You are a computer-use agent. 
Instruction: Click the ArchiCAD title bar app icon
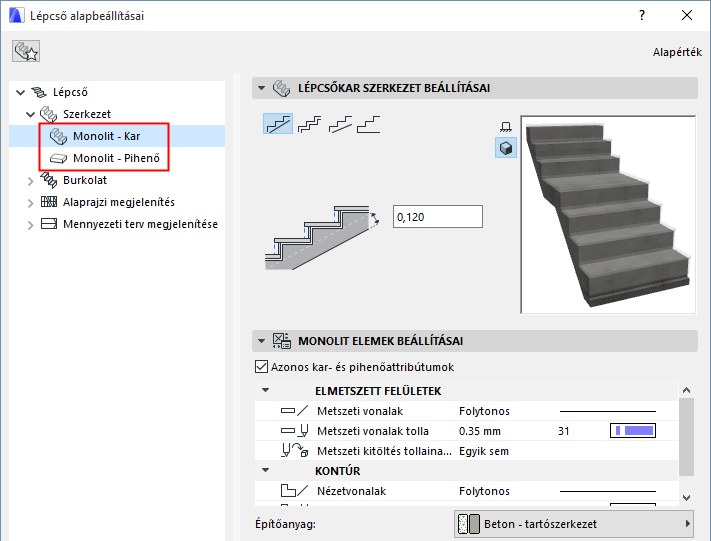[x=16, y=15]
